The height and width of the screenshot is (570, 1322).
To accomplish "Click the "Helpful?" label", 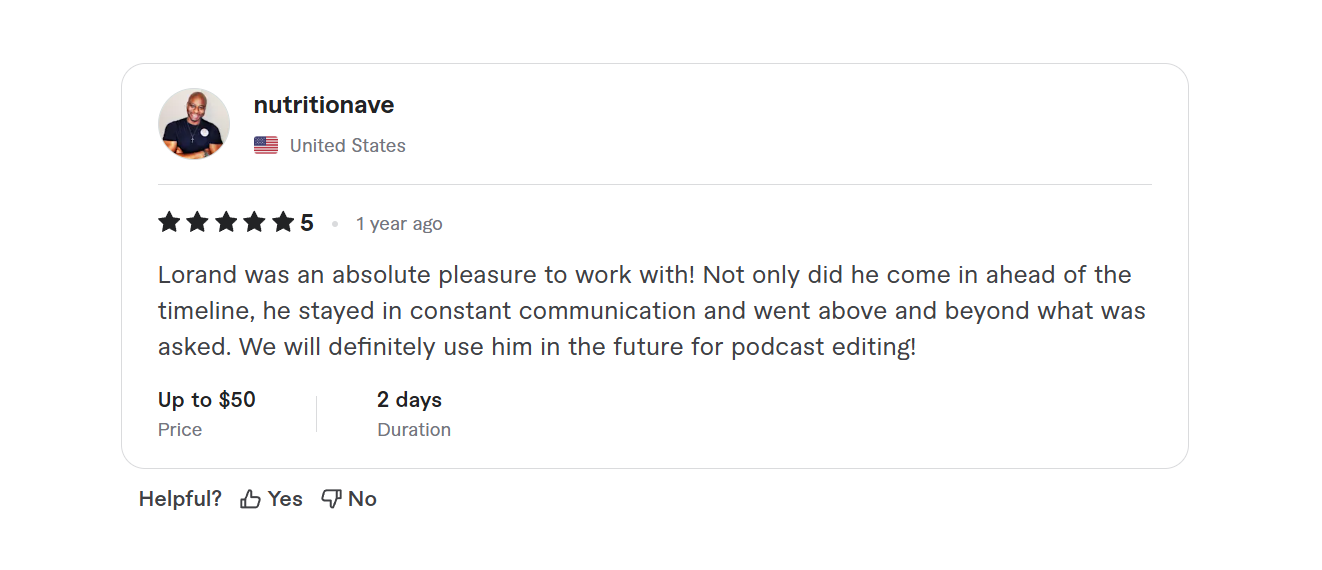I will coord(180,499).
